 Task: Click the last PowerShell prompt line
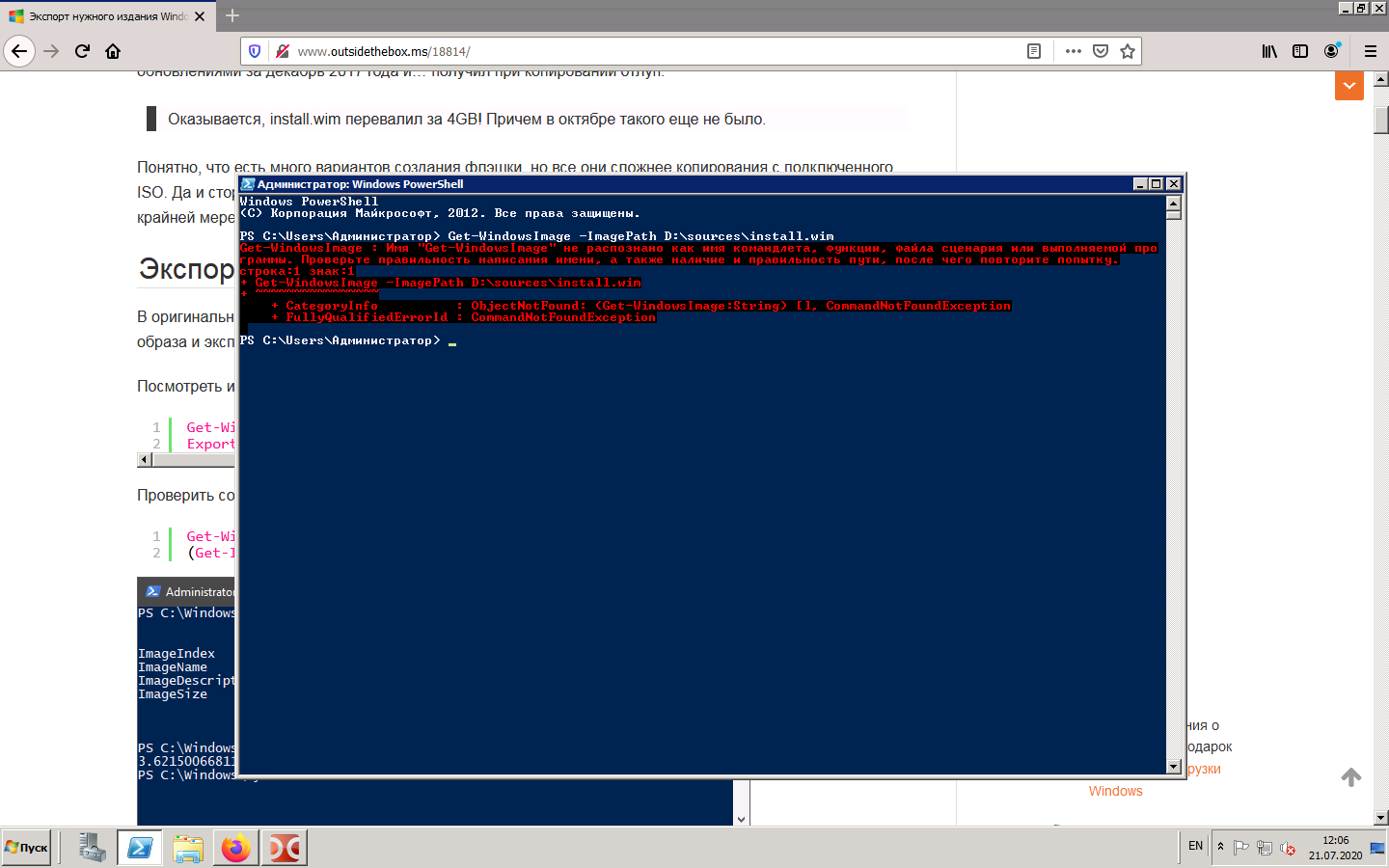point(347,340)
